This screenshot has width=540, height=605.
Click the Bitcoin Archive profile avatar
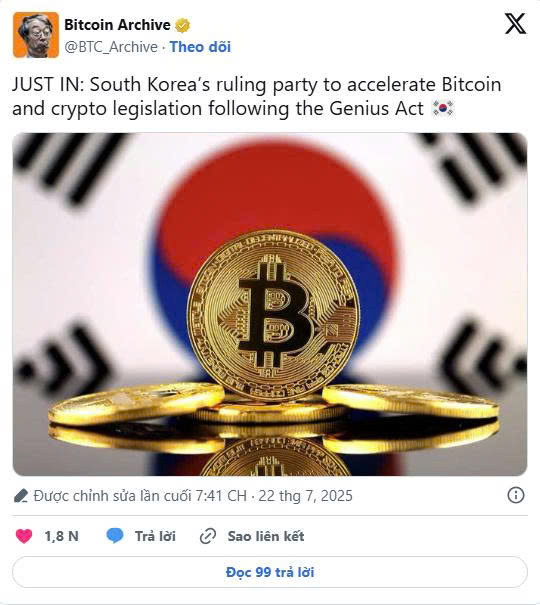36,35
